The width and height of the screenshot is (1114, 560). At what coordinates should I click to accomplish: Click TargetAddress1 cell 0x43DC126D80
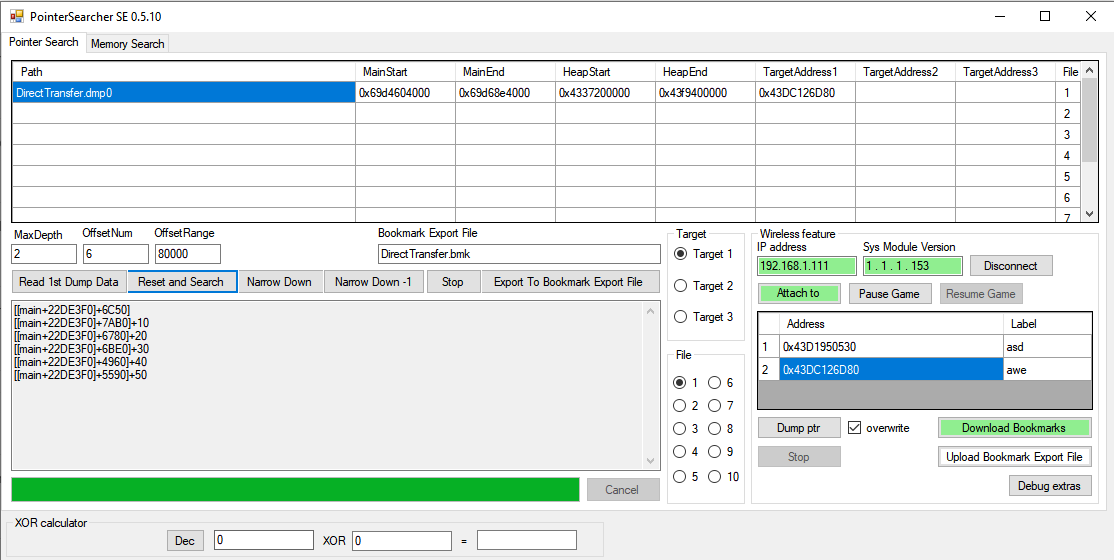pyautogui.click(x=806, y=92)
